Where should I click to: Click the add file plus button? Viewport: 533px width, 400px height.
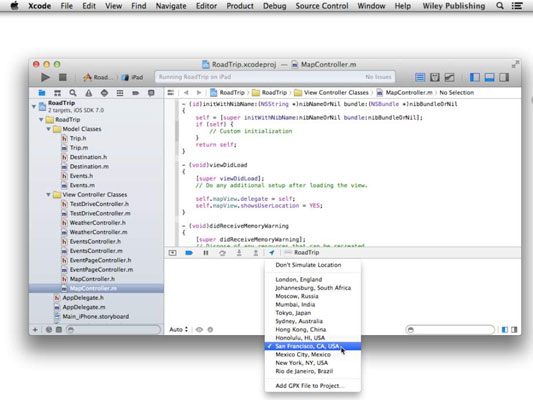[x=35, y=330]
